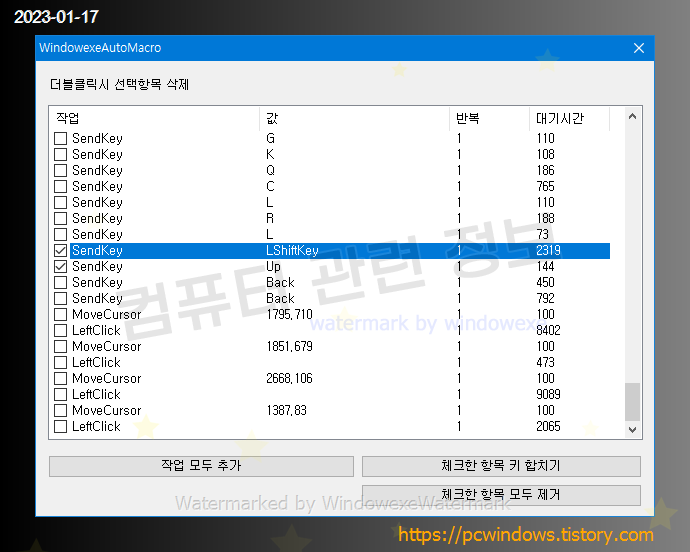The image size is (690, 552).
Task: Click the scrollbar up arrow in the list
Action: point(632,117)
